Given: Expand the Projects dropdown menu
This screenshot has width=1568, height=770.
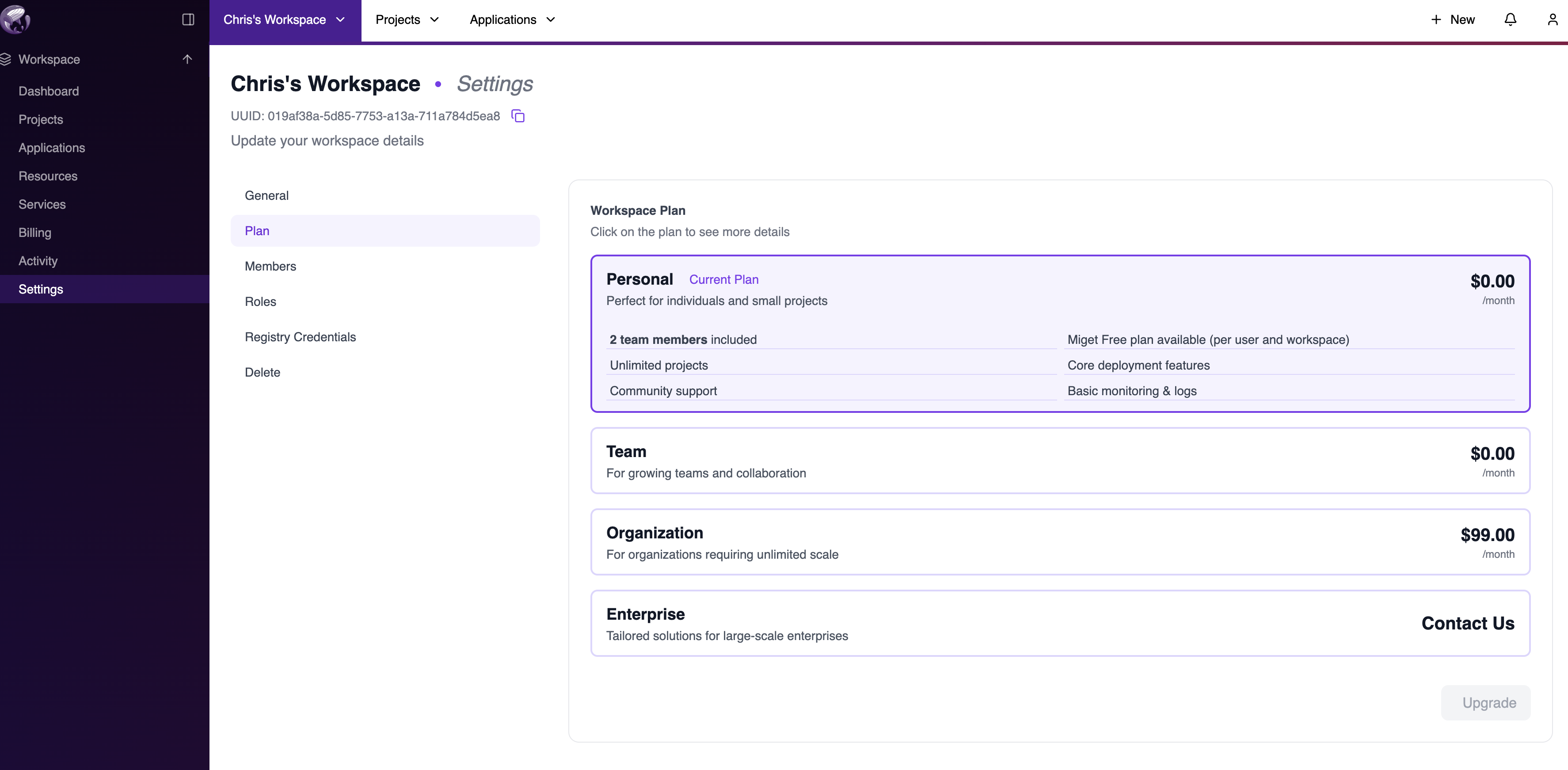Looking at the screenshot, I should pos(407,19).
